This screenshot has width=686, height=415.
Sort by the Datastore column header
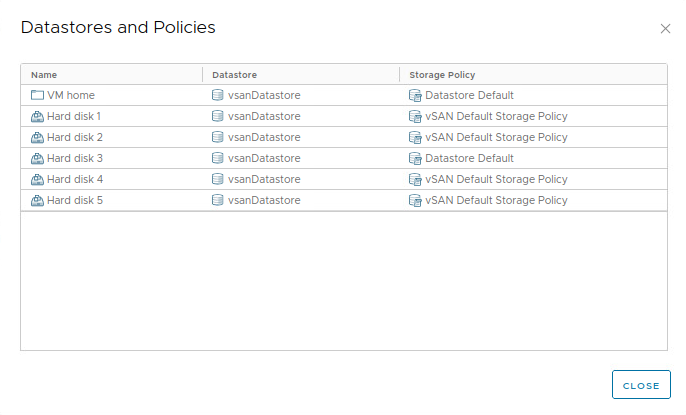click(x=236, y=75)
